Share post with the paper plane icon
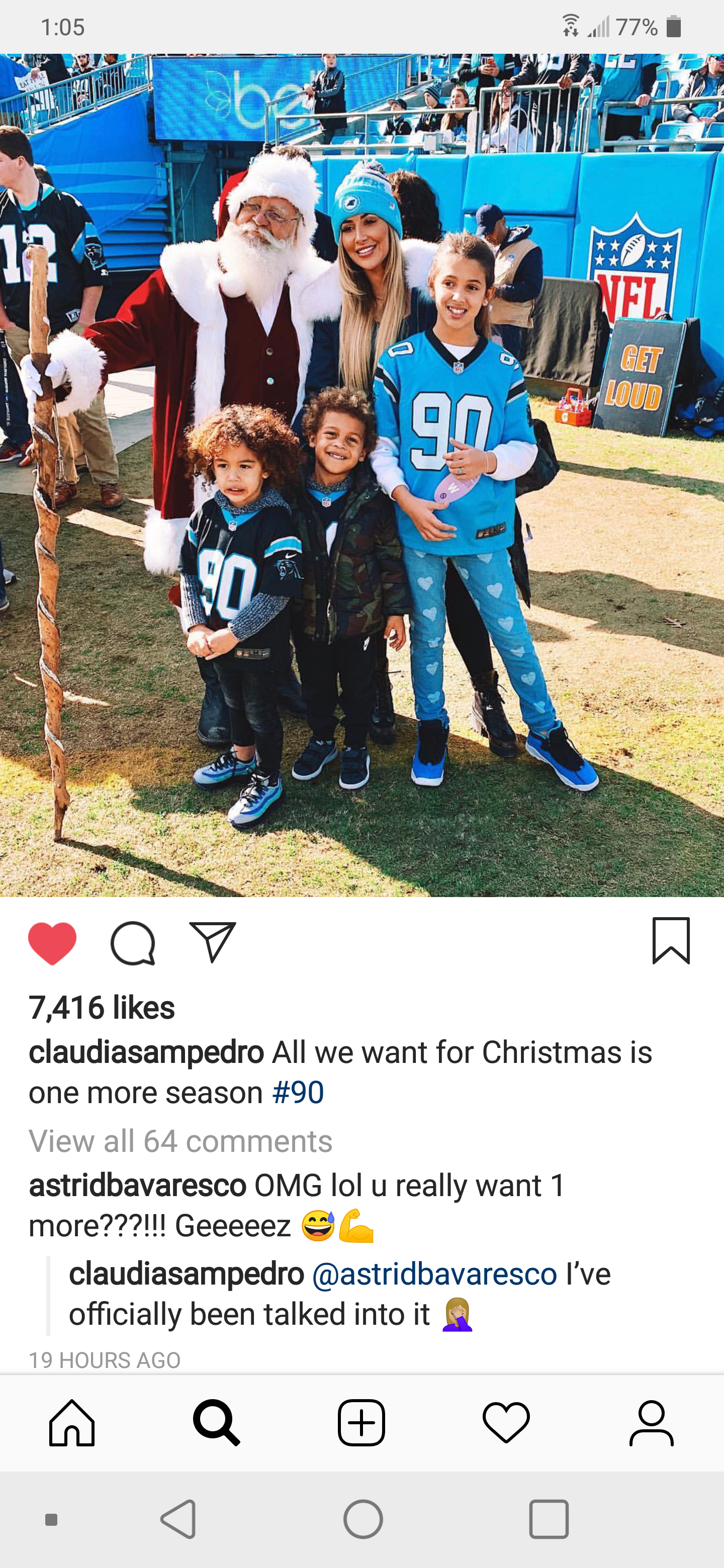The width and height of the screenshot is (724, 1568). click(x=213, y=942)
